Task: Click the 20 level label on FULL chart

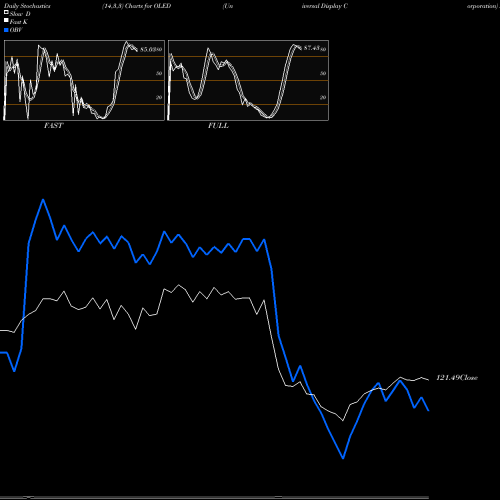Action: click(x=323, y=97)
